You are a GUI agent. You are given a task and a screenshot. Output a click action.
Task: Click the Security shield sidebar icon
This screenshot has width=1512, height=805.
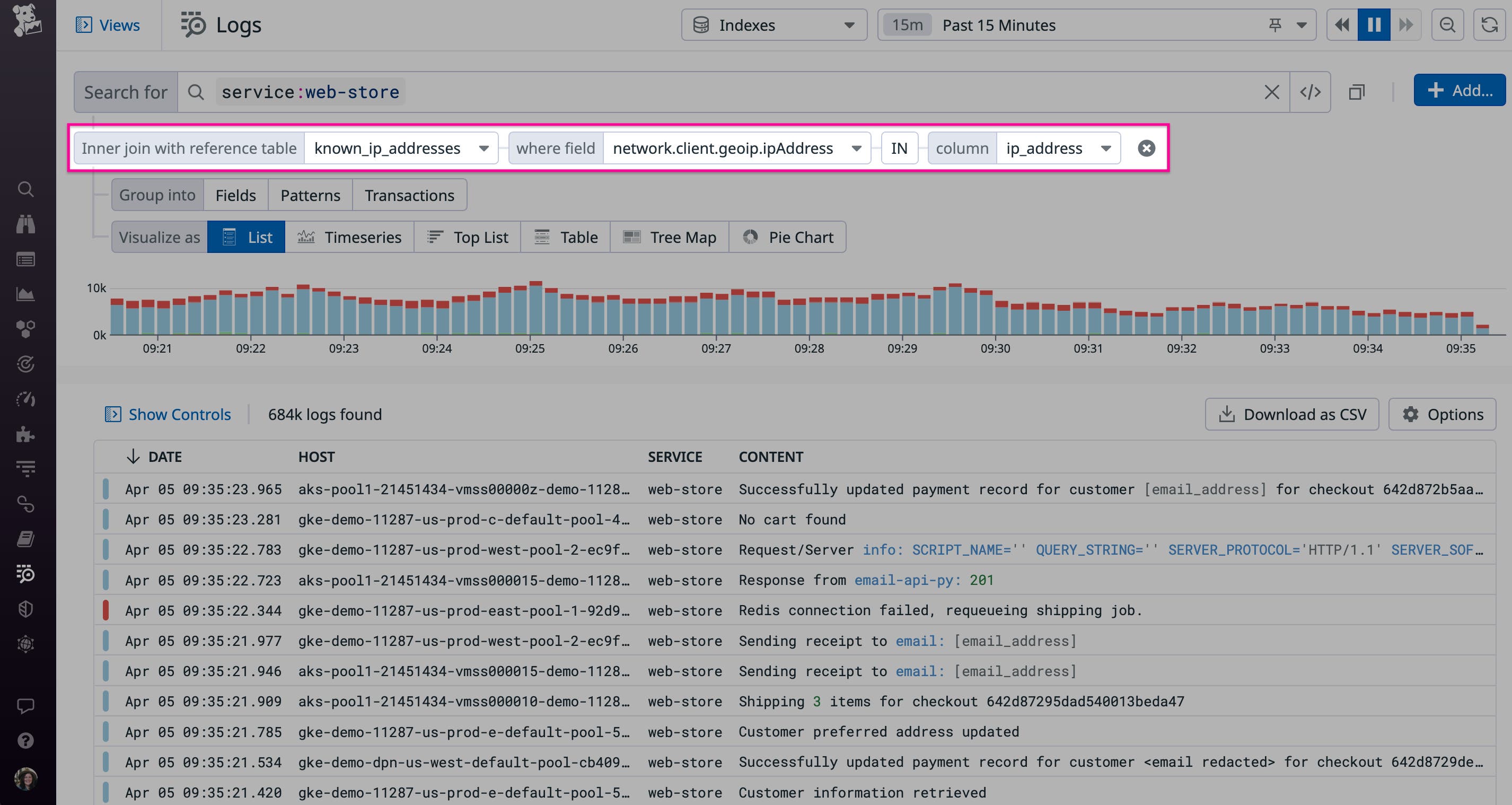point(26,609)
